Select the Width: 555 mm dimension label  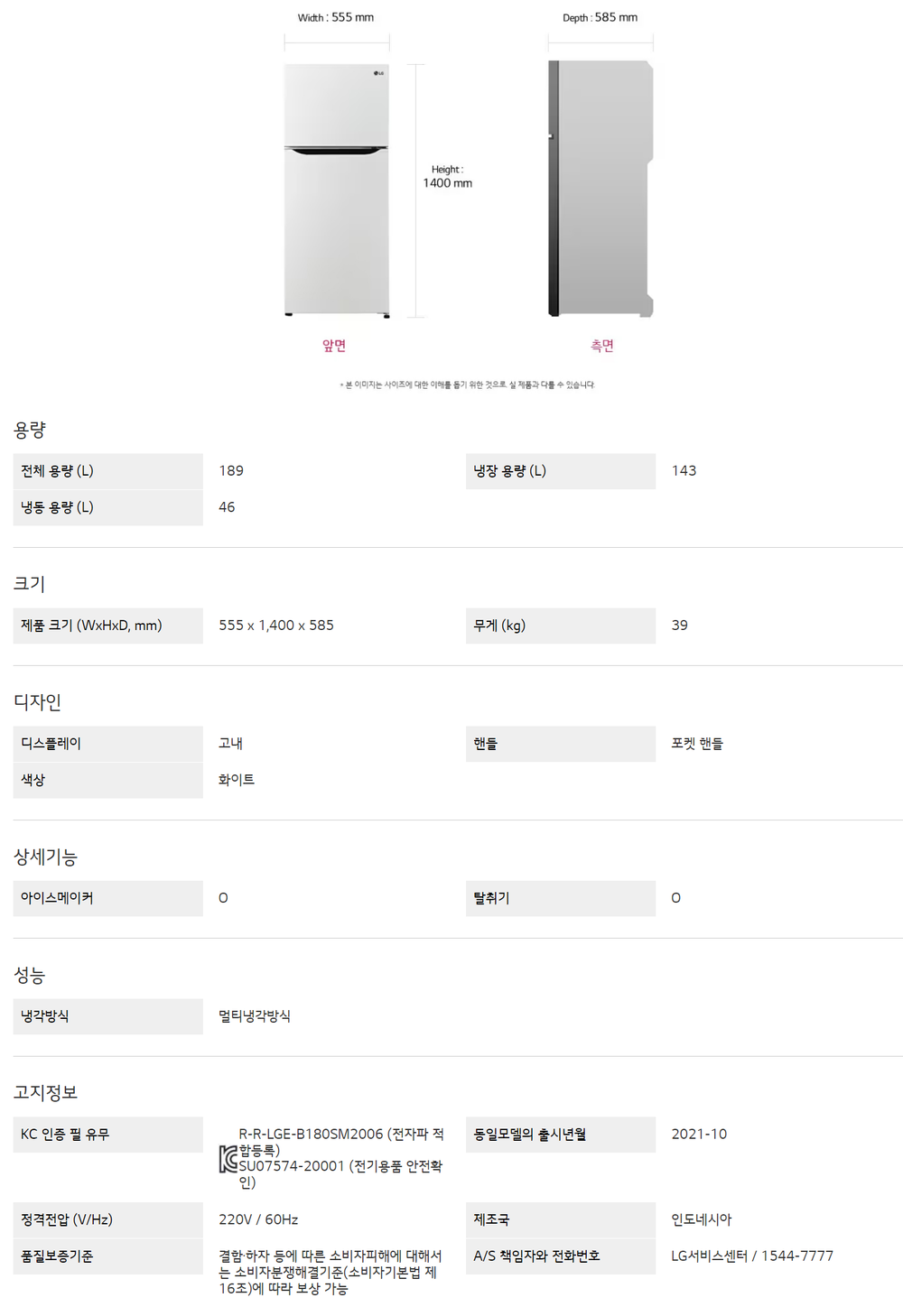336,17
